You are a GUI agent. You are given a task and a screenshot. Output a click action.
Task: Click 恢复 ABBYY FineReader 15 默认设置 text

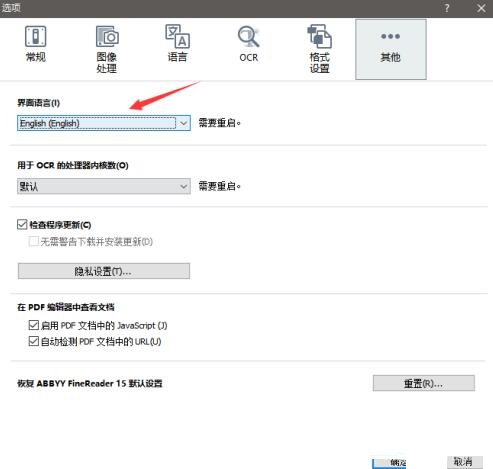(x=90, y=383)
